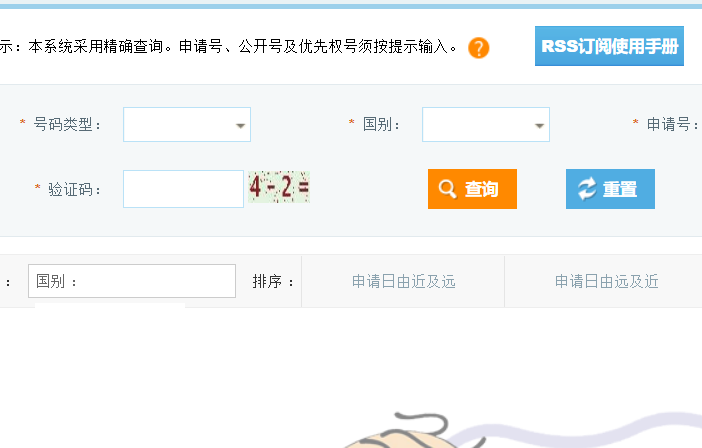Screen dimensions: 702x448
Task: Refresh the 4-2= captcha image
Action: [x=279, y=187]
